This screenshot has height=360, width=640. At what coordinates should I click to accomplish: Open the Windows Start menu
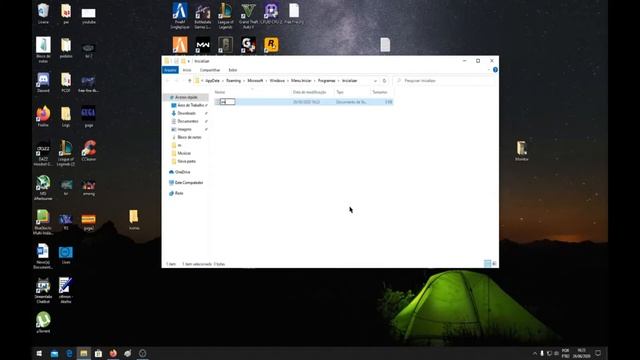(39, 353)
